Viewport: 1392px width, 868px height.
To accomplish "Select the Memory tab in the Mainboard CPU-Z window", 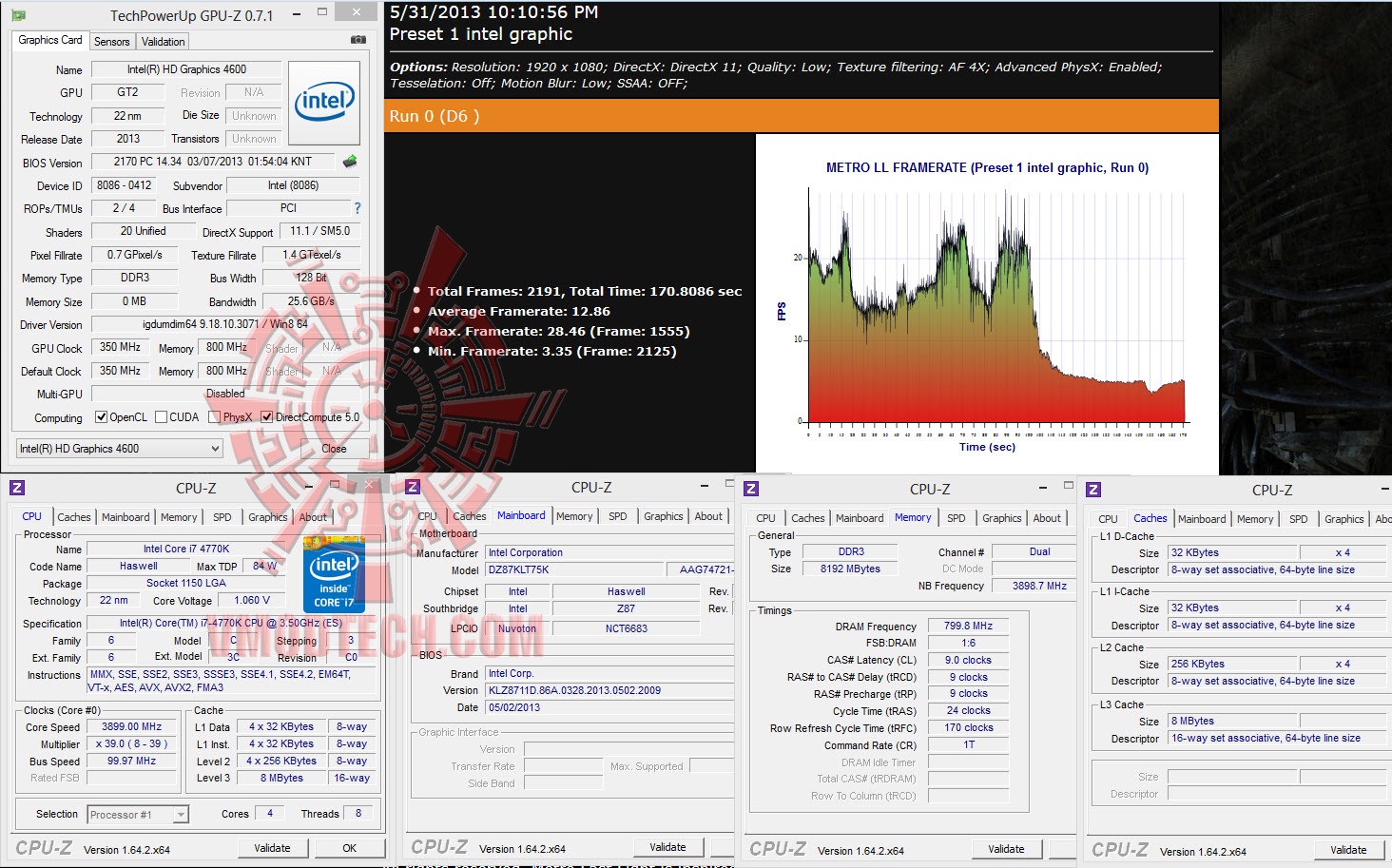I will click(x=574, y=516).
